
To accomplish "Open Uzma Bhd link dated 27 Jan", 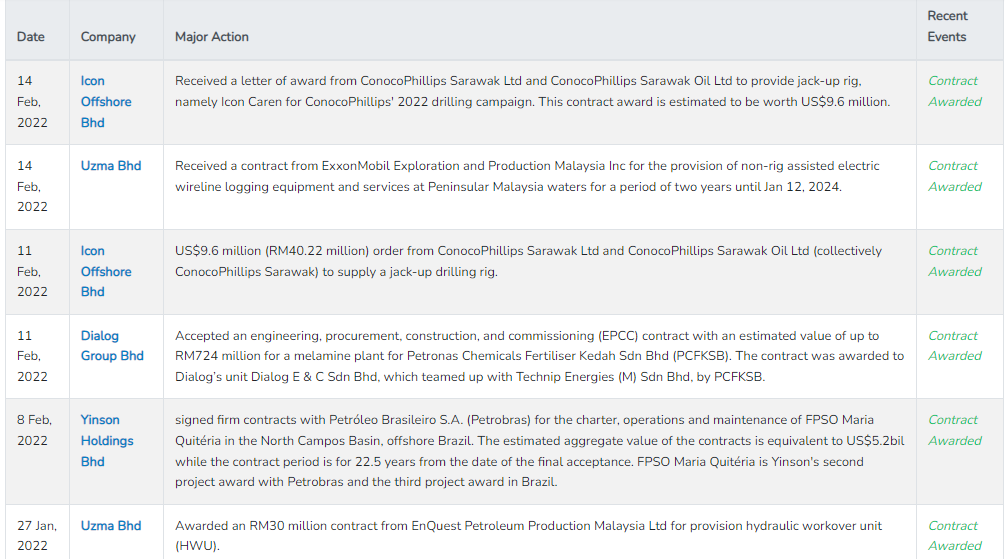I will [111, 526].
